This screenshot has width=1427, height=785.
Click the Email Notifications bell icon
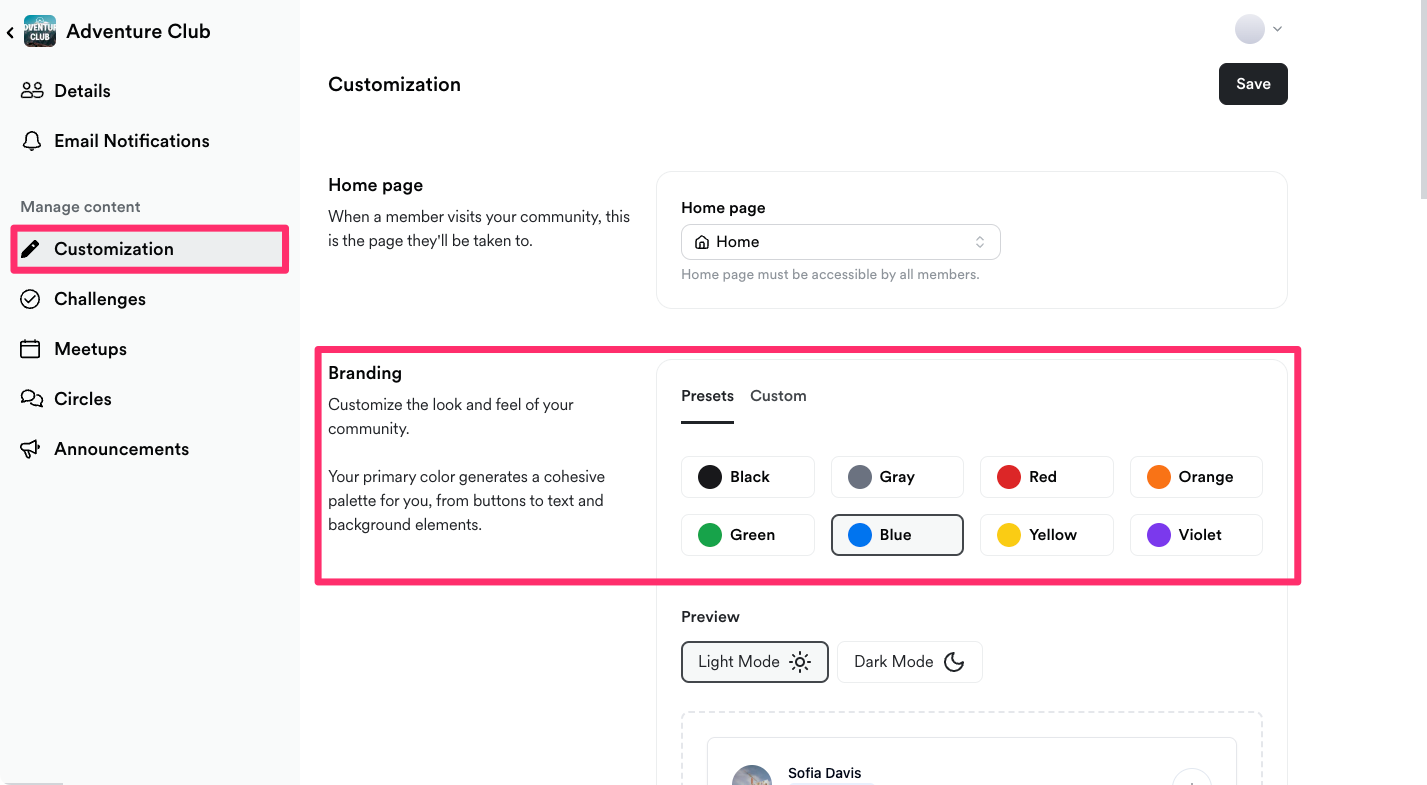pyautogui.click(x=32, y=141)
